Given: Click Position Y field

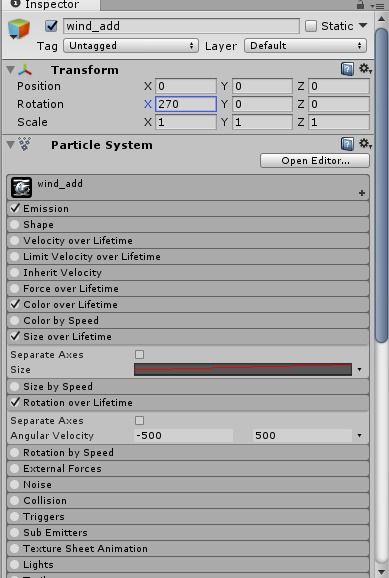Looking at the screenshot, I should point(262,86).
